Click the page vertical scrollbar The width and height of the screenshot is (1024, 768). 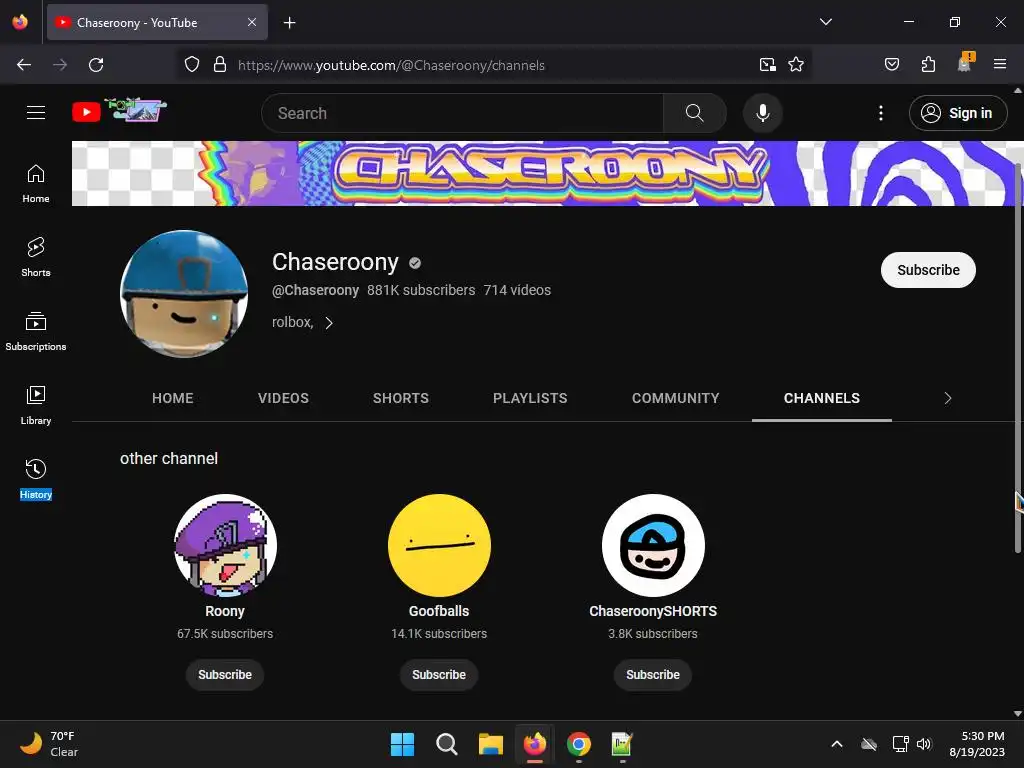[1017, 358]
